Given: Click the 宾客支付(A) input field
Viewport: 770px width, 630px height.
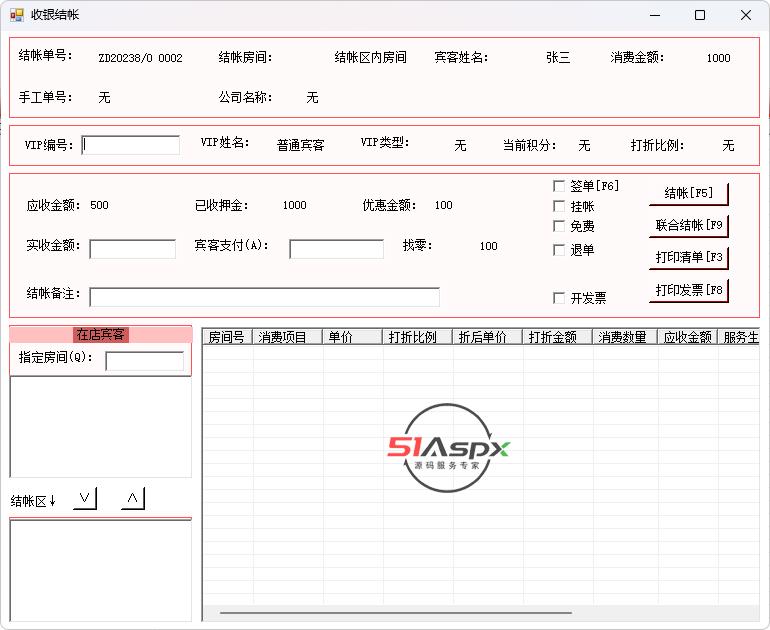Looking at the screenshot, I should (x=336, y=249).
